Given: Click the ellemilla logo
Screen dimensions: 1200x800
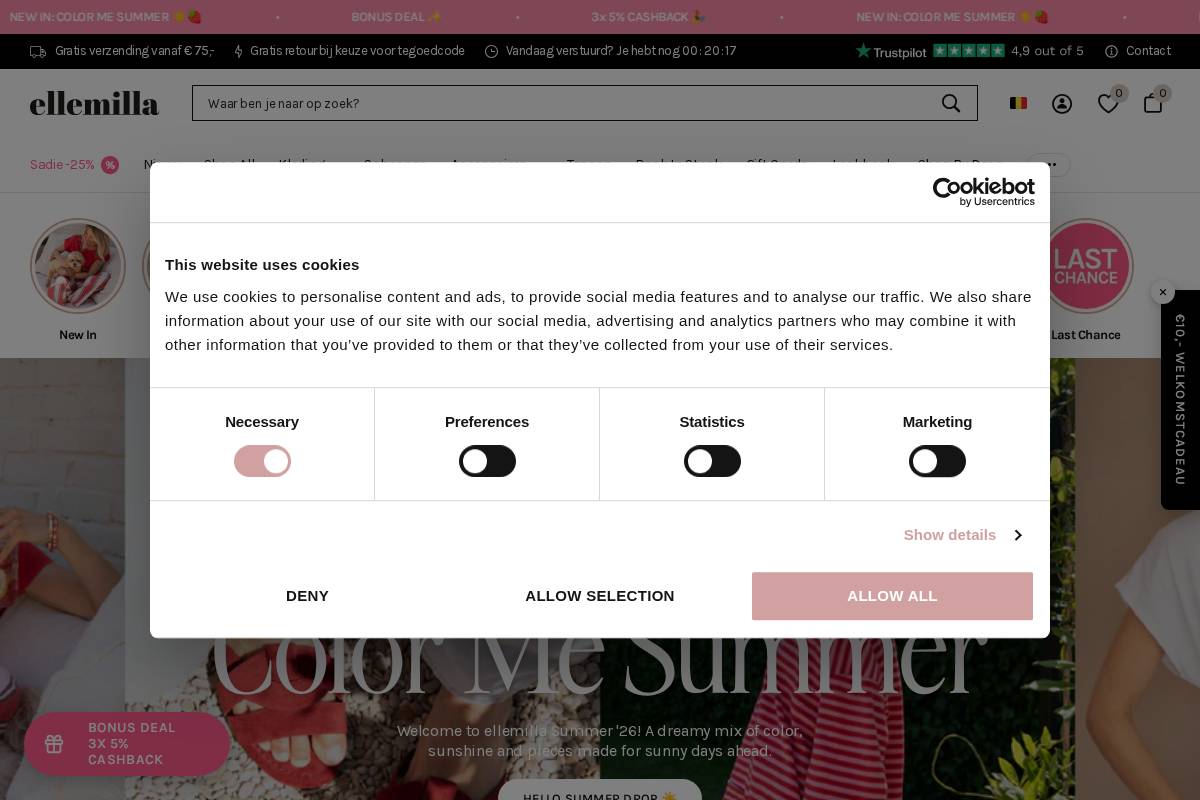Looking at the screenshot, I should tap(94, 103).
